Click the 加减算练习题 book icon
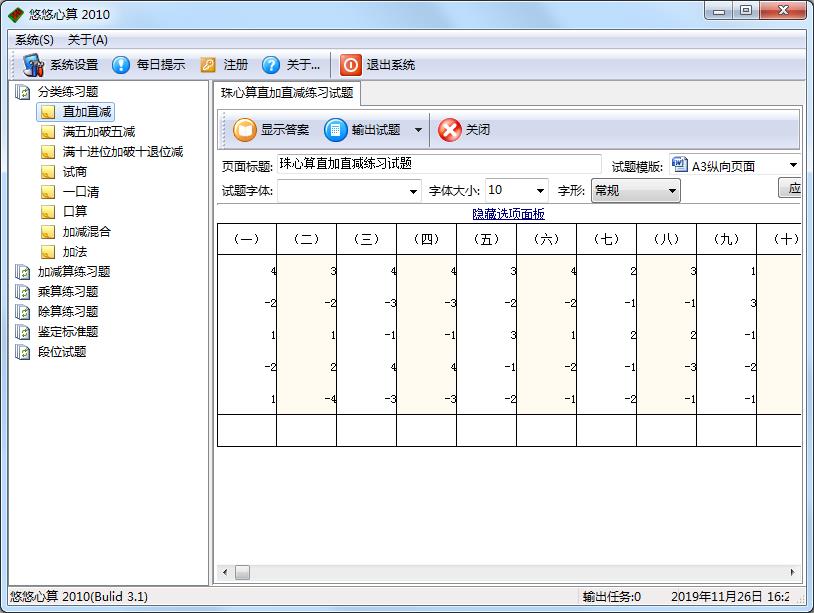The image size is (814, 613). click(x=23, y=272)
